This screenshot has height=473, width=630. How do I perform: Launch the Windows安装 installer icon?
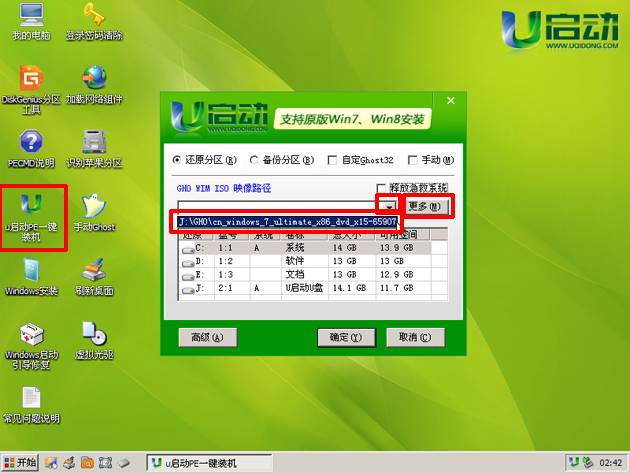31,269
